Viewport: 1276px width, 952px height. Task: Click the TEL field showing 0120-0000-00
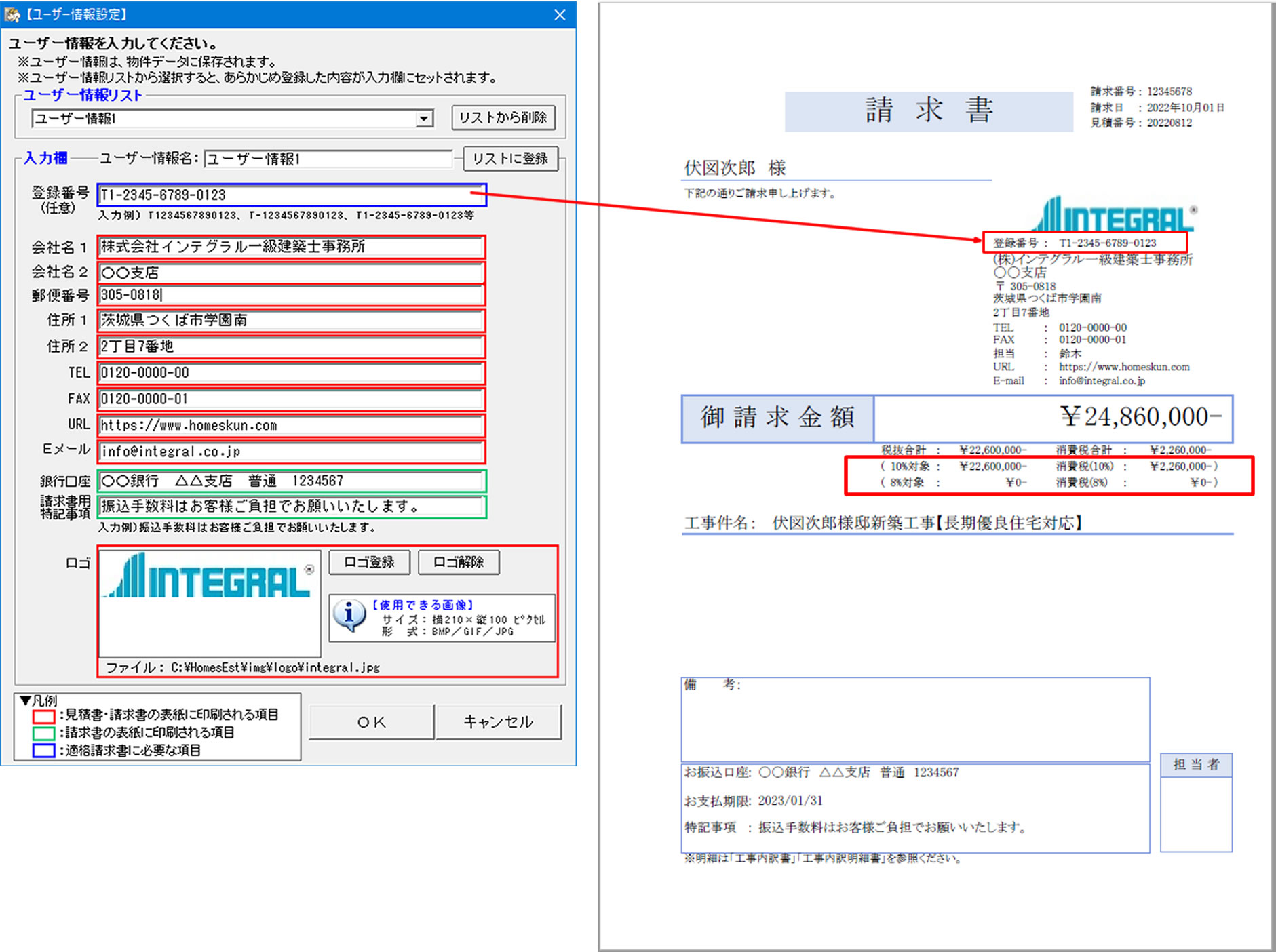(x=292, y=373)
